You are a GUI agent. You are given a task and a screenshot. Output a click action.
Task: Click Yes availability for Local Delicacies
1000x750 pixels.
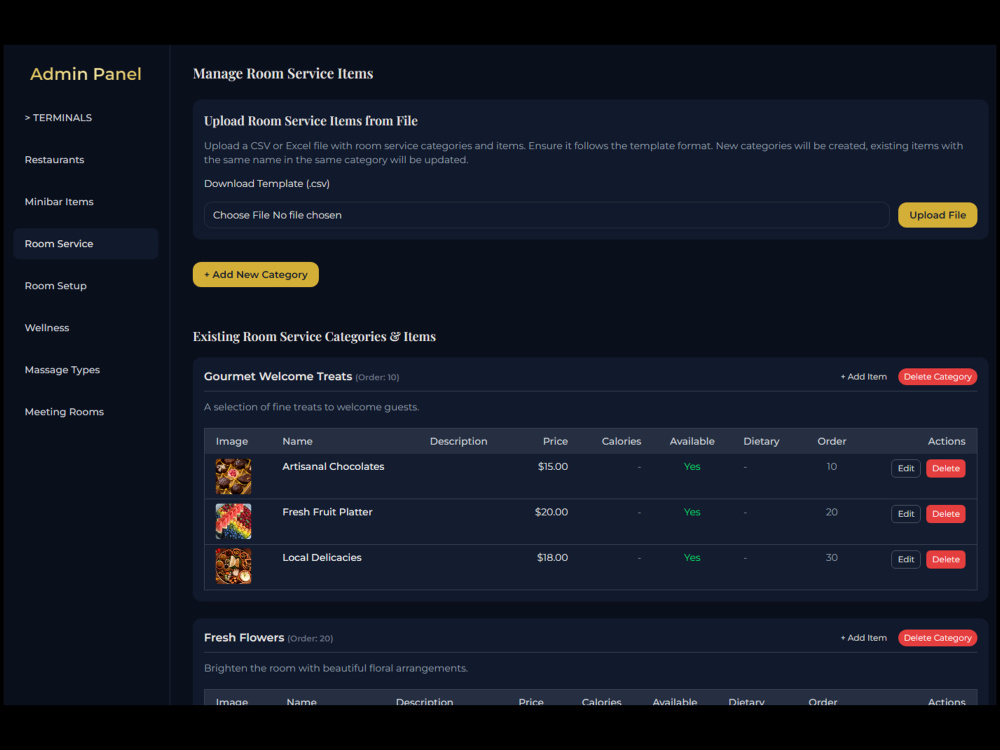[692, 557]
